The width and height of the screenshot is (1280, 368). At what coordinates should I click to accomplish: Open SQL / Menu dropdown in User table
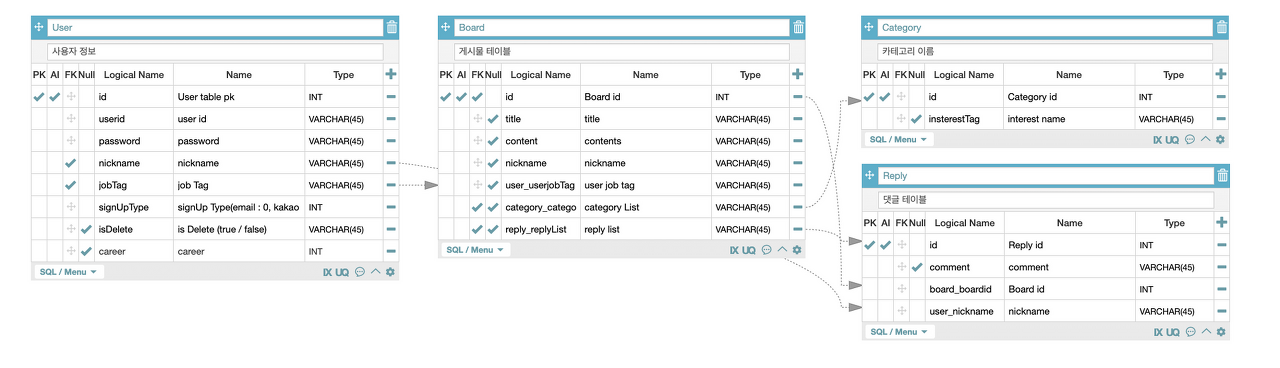[69, 272]
